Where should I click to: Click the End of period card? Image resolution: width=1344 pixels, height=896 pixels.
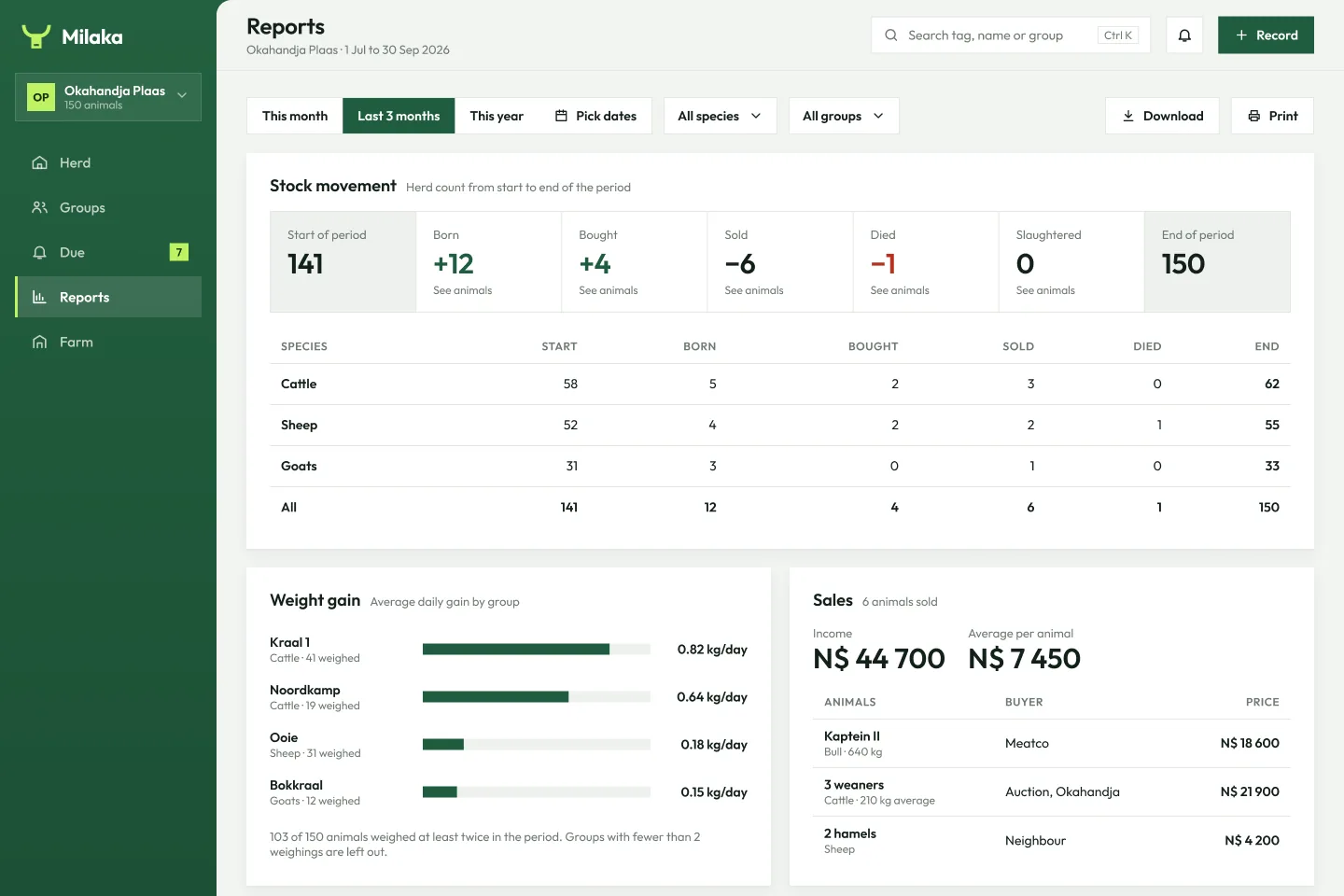(1217, 261)
